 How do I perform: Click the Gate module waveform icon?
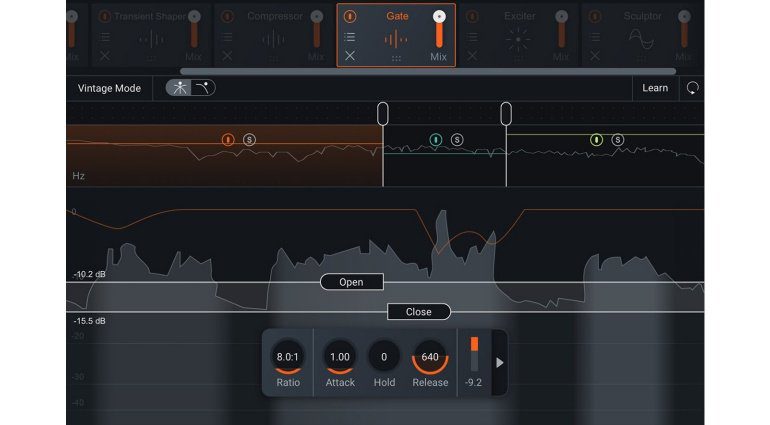(397, 38)
